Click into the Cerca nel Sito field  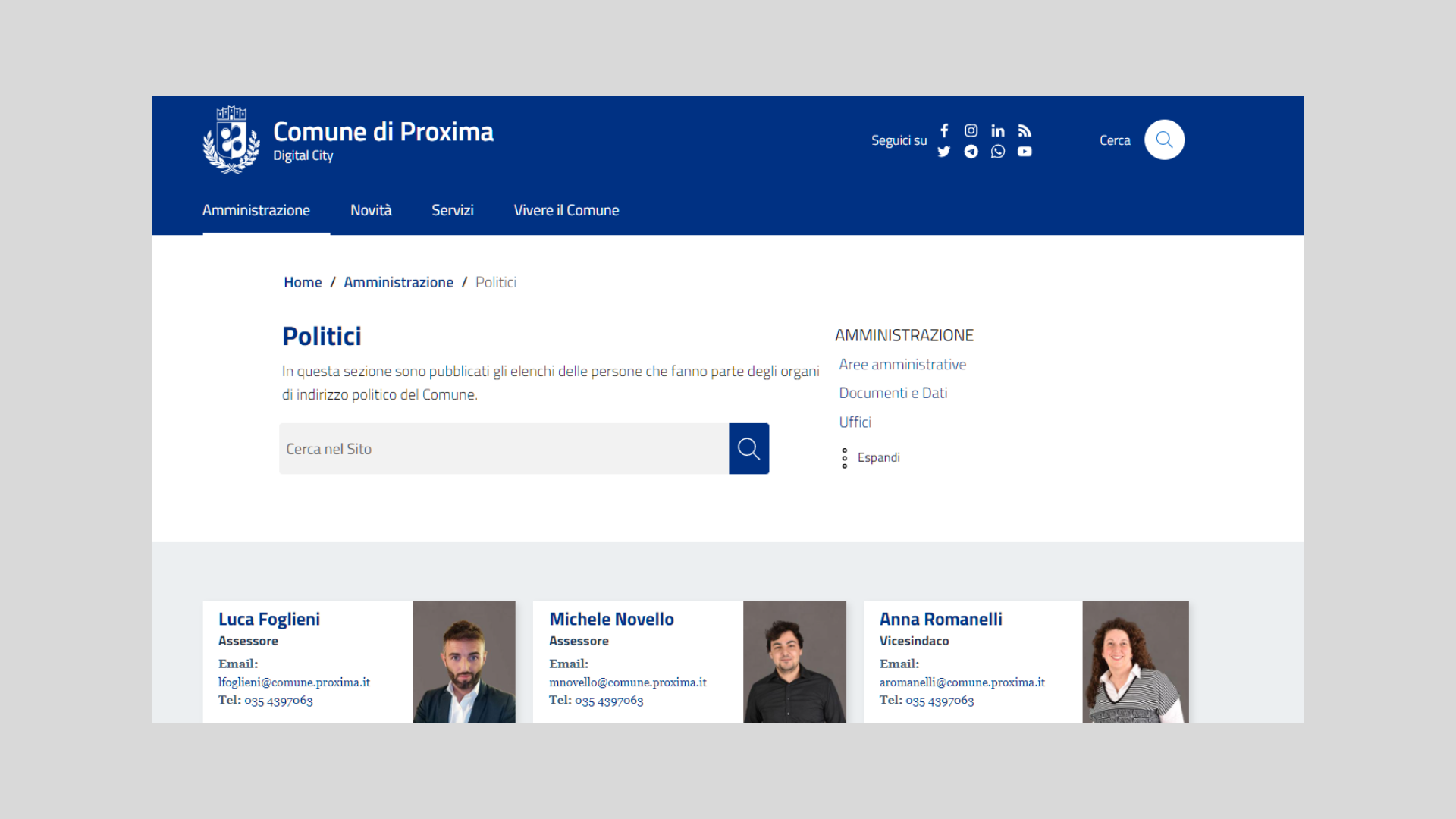click(504, 449)
